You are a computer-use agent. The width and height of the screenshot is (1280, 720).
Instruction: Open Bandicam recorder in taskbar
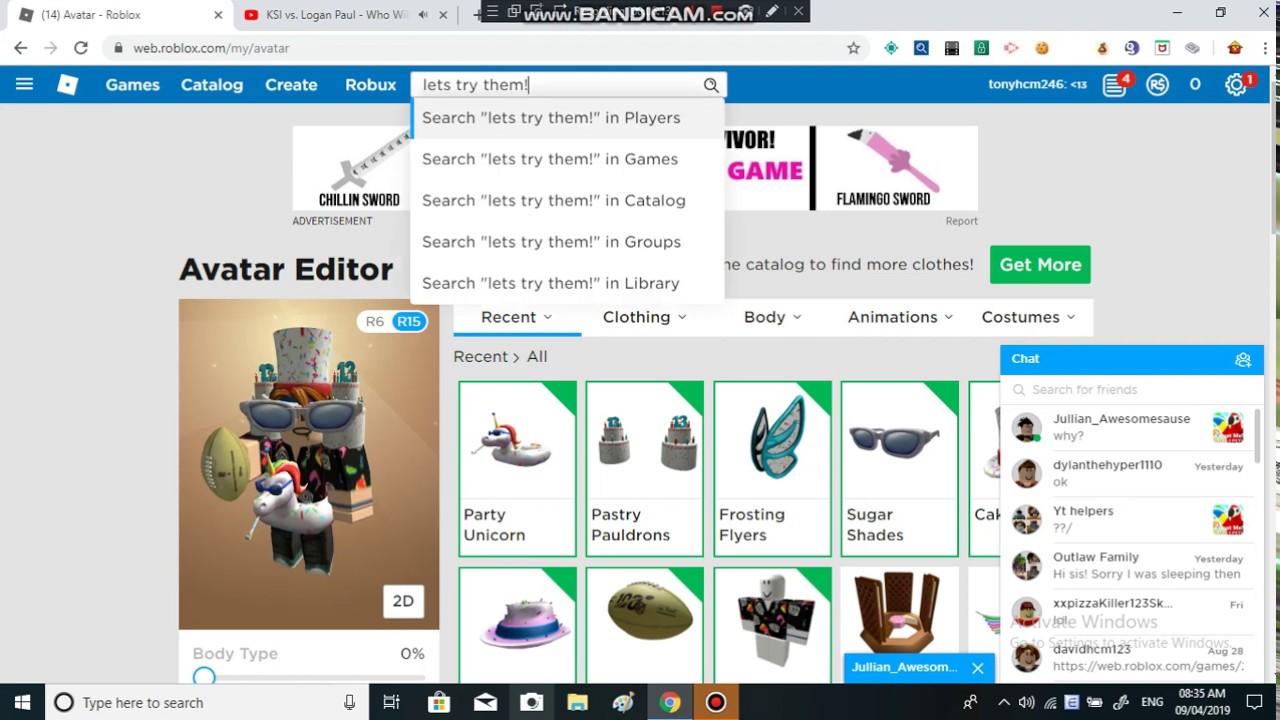716,703
